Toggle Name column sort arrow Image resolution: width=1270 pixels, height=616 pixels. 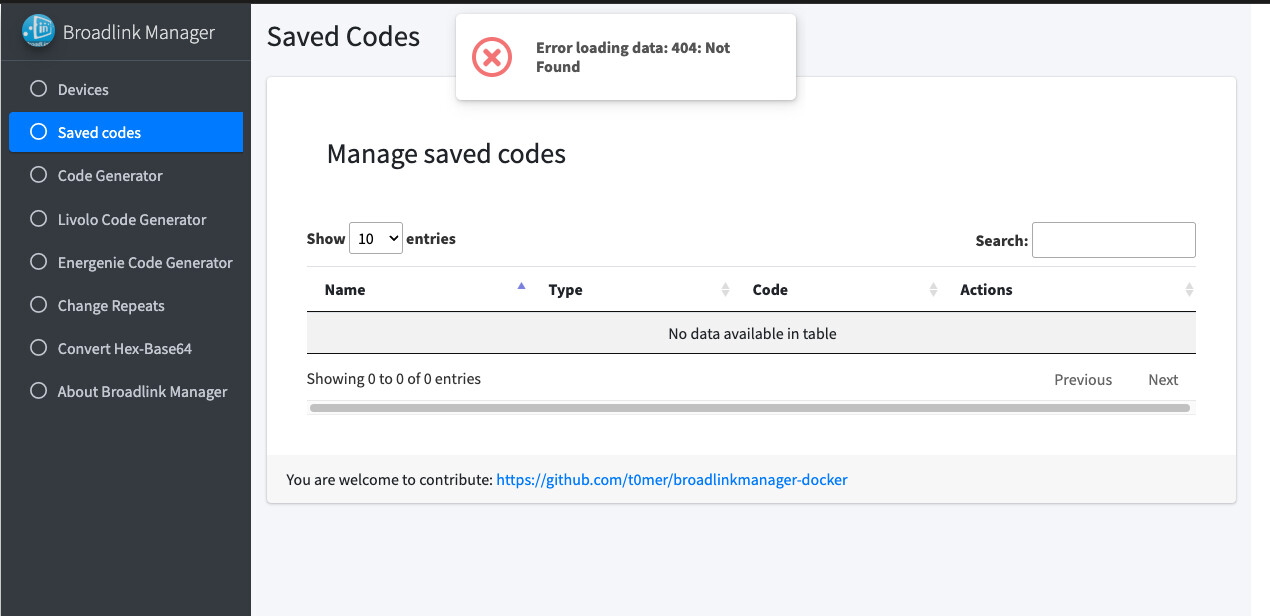click(521, 285)
